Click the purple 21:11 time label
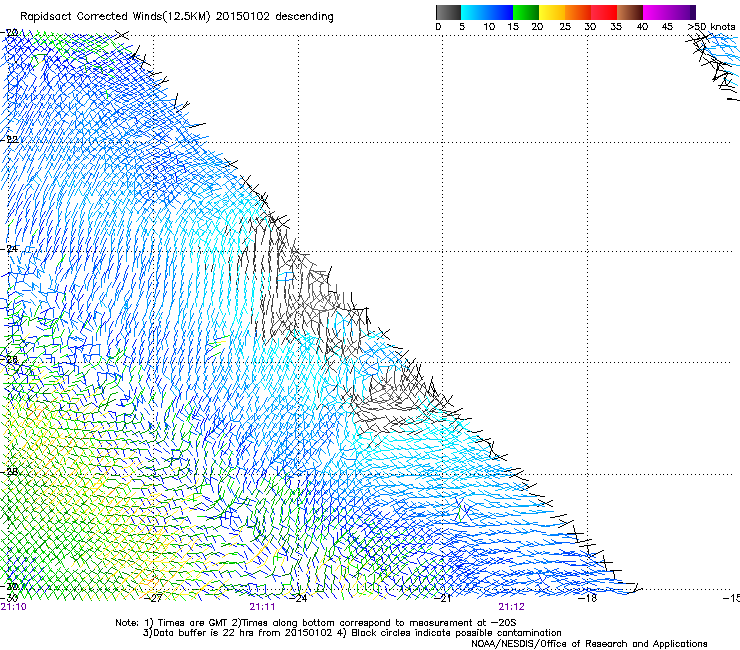The image size is (740, 650). pyautogui.click(x=262, y=607)
